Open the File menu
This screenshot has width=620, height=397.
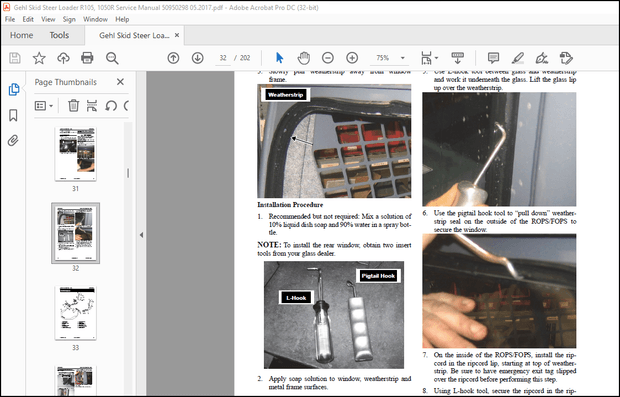[10, 19]
